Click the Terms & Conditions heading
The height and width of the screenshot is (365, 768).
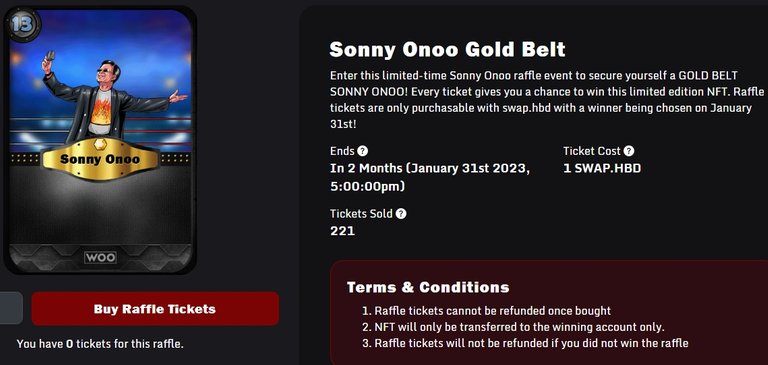428,287
